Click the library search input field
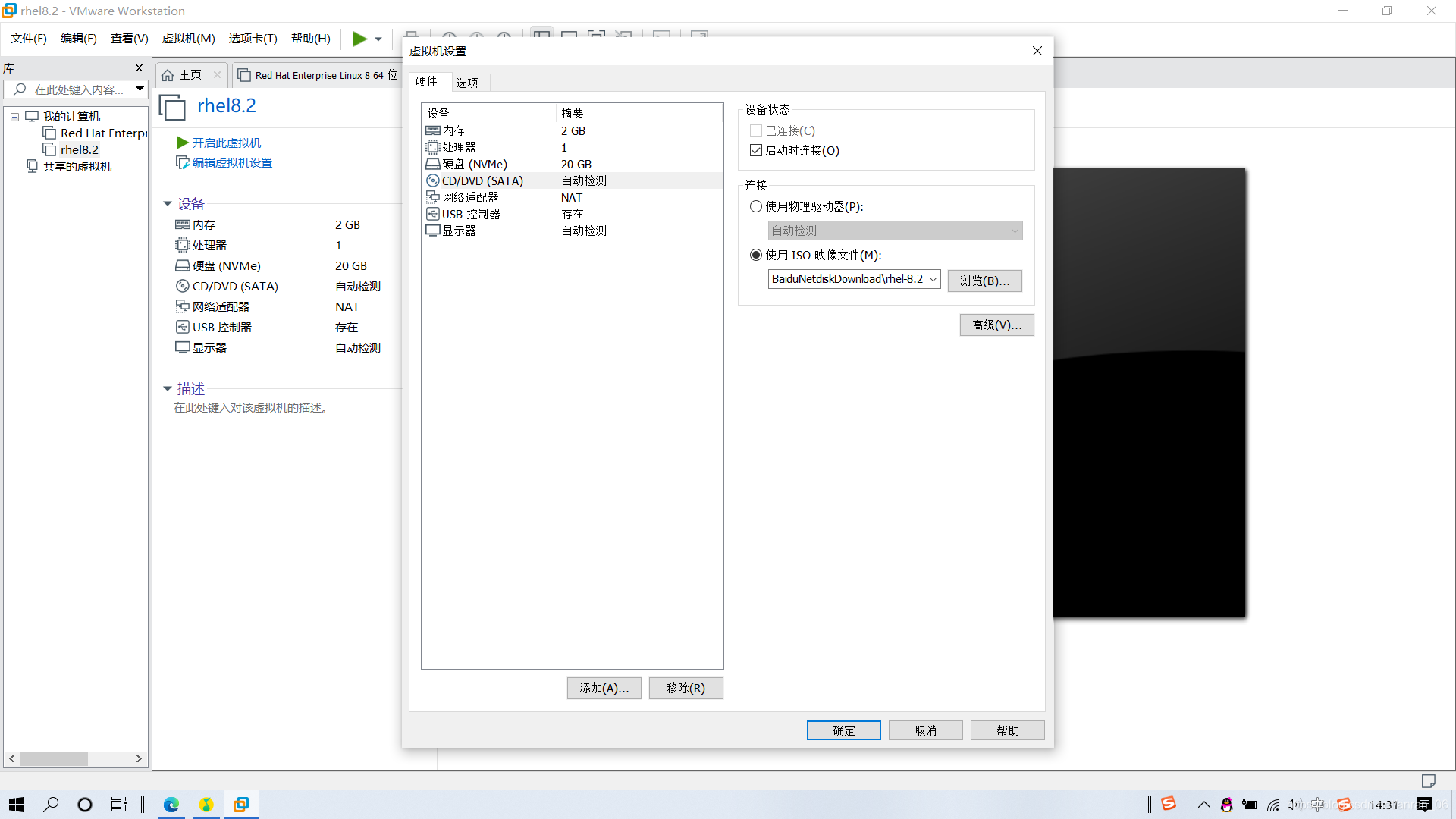The width and height of the screenshot is (1456, 819). [x=79, y=89]
